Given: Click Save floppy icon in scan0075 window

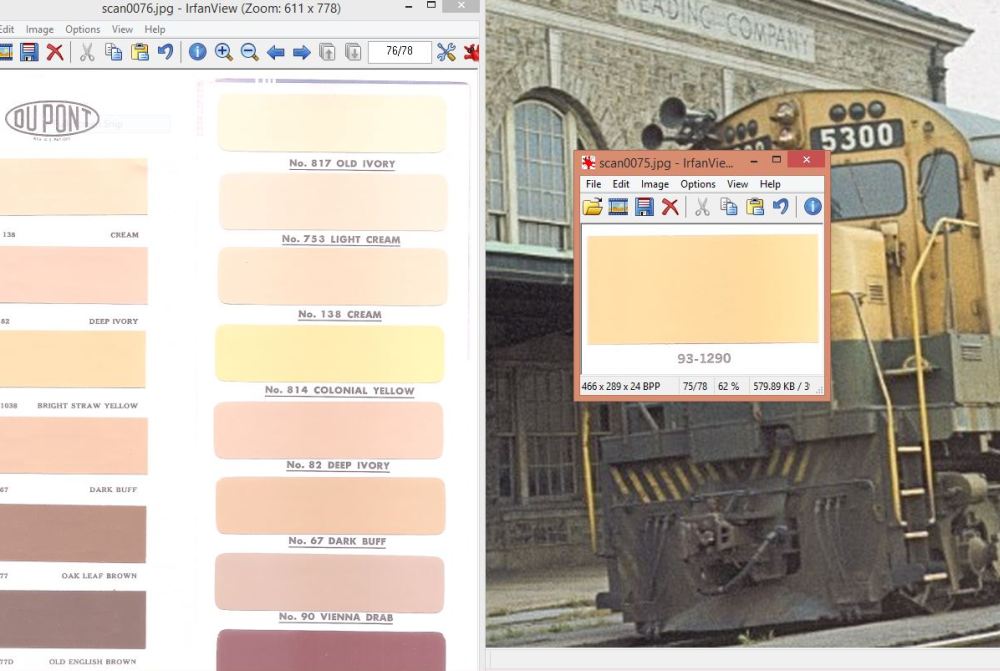Looking at the screenshot, I should coord(644,207).
